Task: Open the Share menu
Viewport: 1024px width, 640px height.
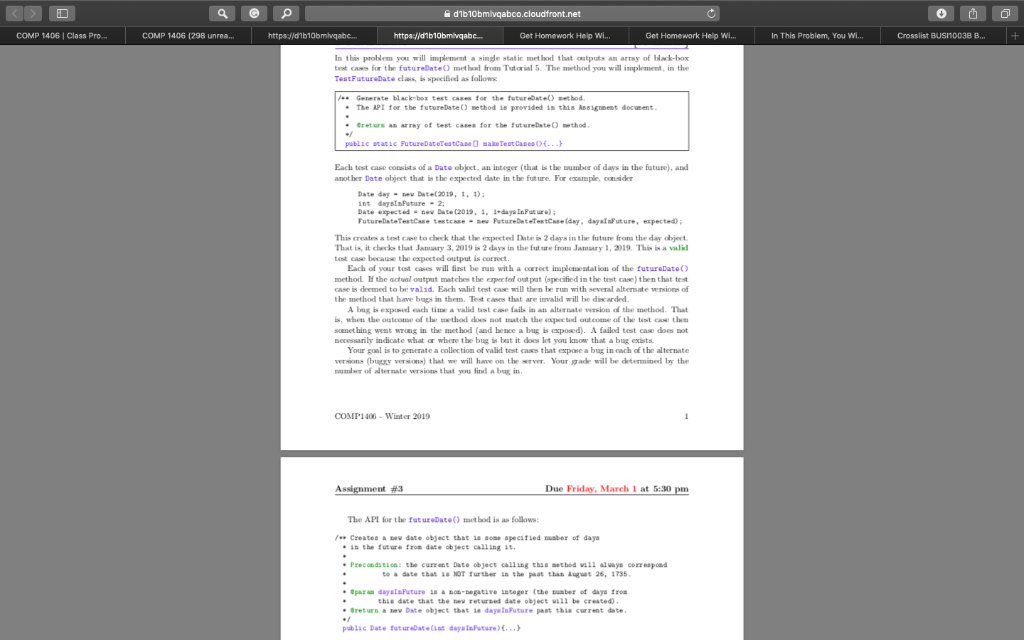Action: click(x=970, y=14)
